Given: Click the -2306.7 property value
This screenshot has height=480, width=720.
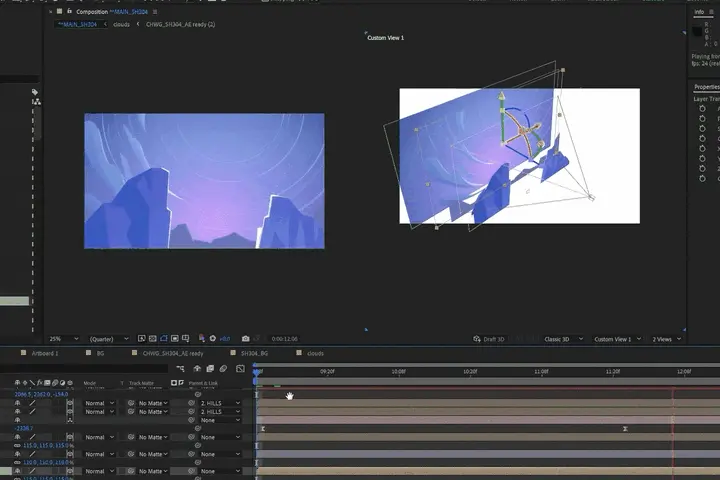Looking at the screenshot, I should click(x=23, y=429).
